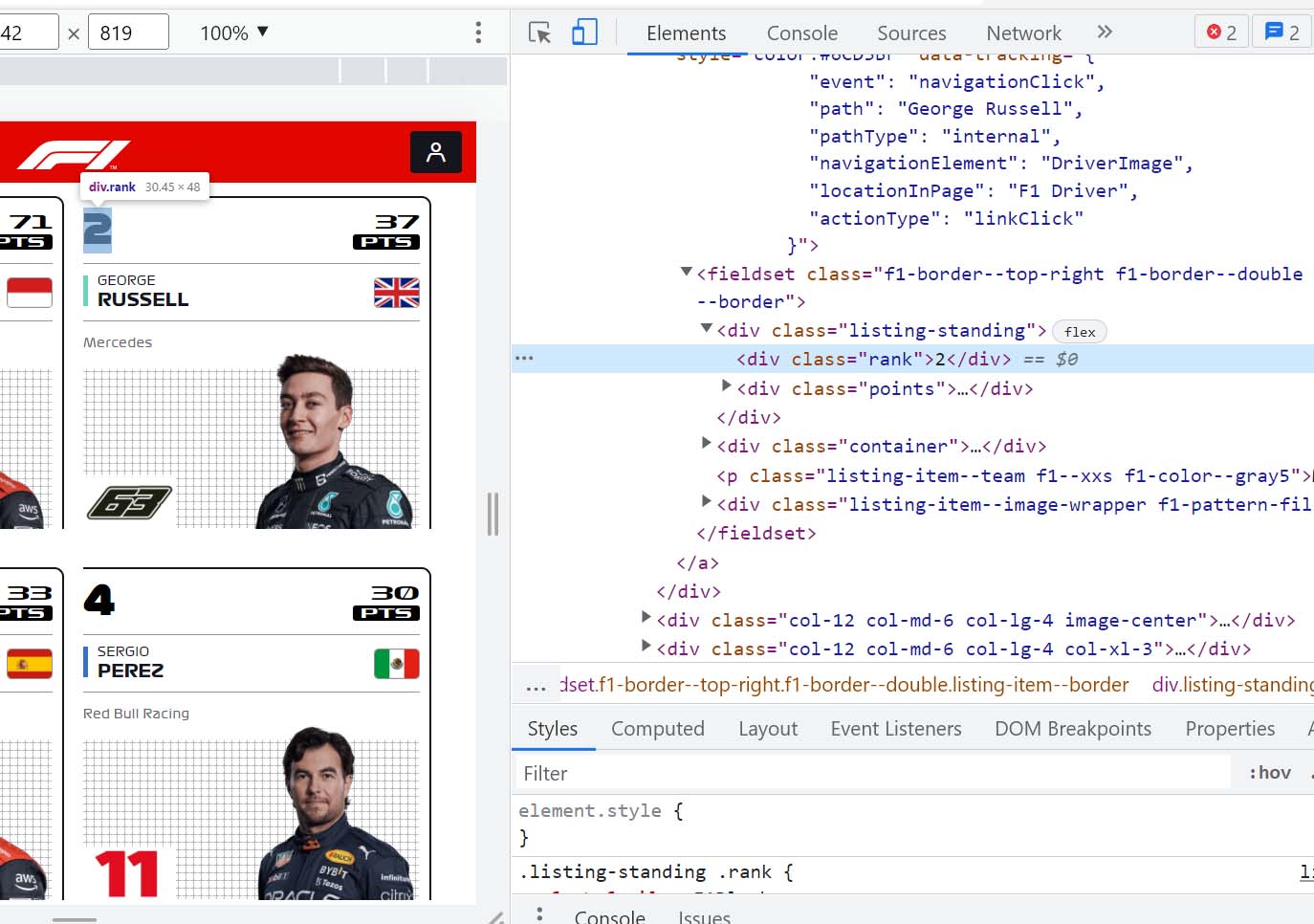This screenshot has height=924, width=1314.
Task: Open the drawer Console tab
Action: [609, 916]
